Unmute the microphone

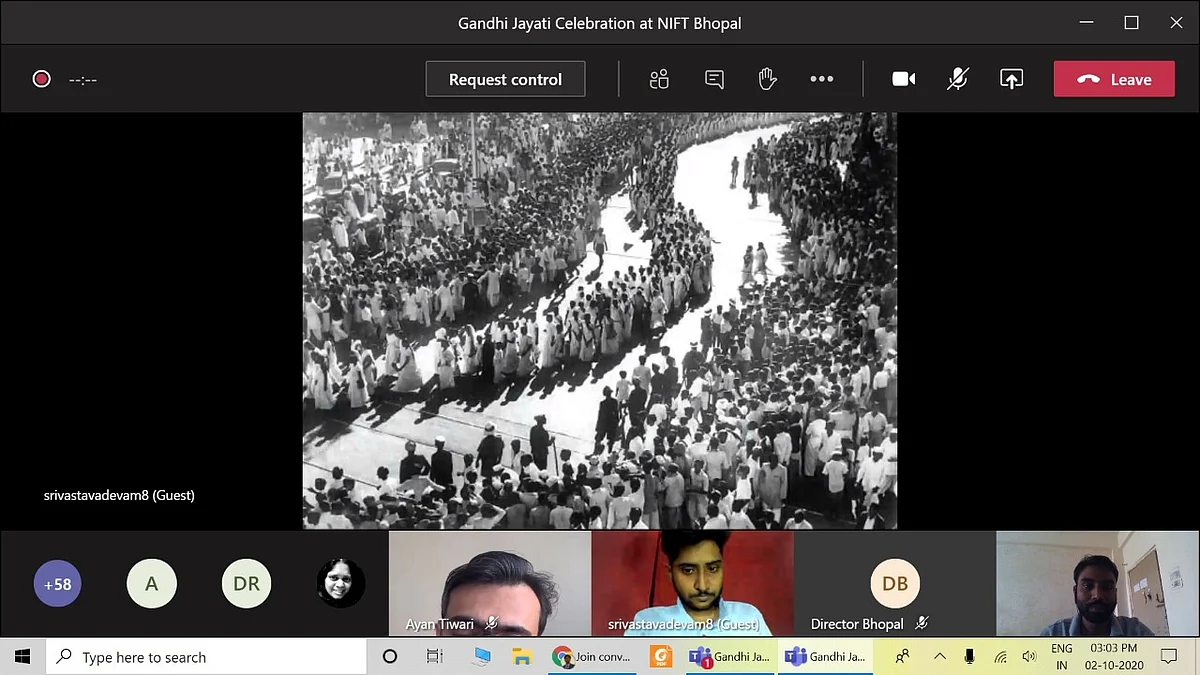(x=958, y=79)
